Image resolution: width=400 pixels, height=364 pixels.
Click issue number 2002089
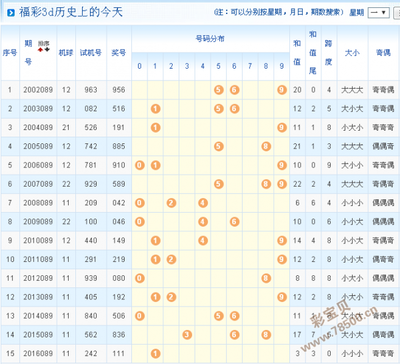point(38,90)
